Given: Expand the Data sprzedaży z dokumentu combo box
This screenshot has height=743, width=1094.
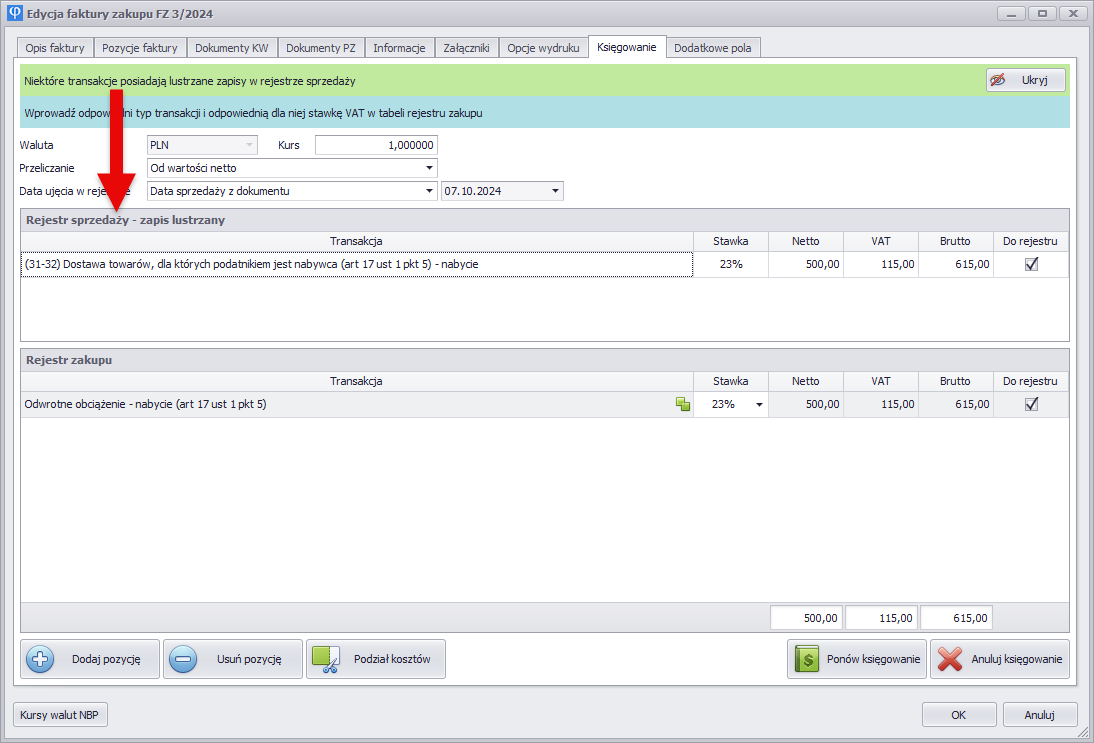Looking at the screenshot, I should tap(429, 191).
